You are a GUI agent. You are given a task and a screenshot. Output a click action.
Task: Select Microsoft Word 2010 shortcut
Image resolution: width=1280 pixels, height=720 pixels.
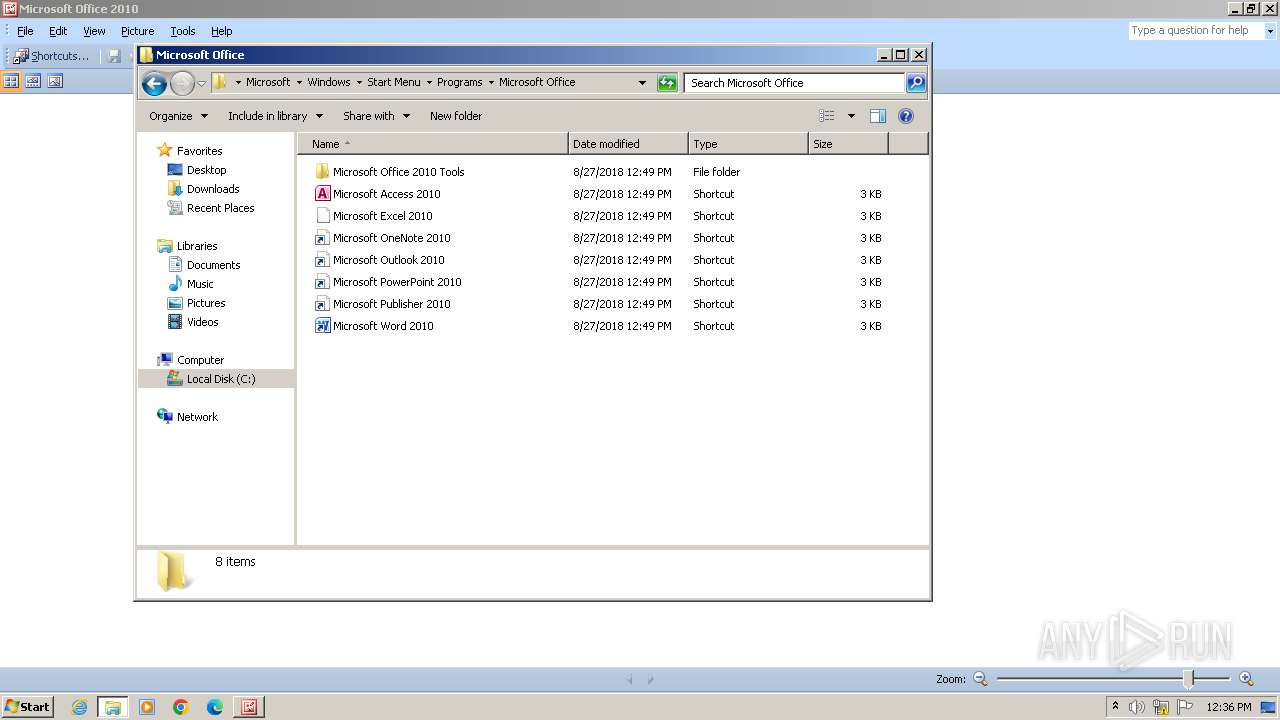(383, 326)
